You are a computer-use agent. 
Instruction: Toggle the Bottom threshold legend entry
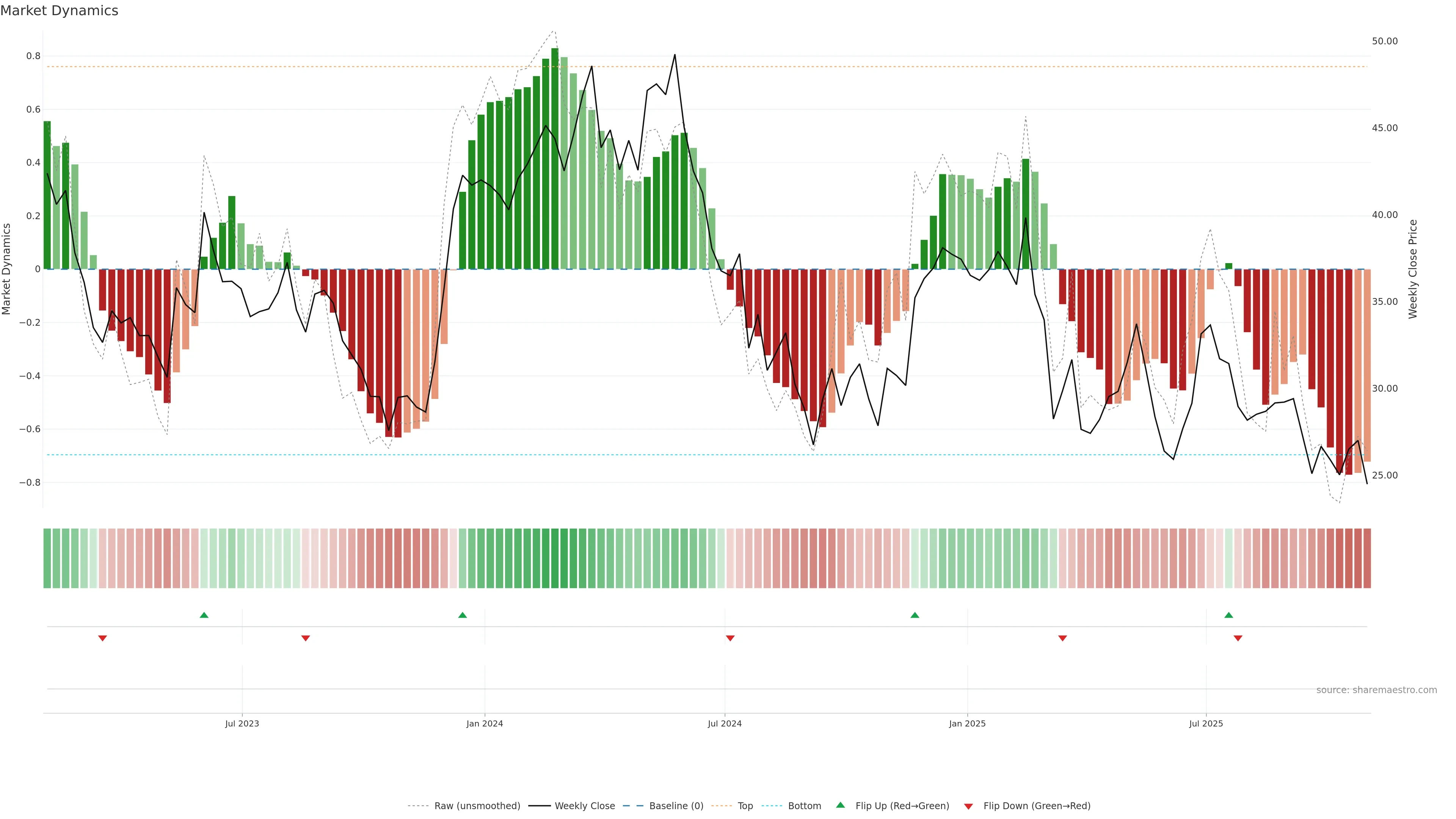[x=804, y=806]
